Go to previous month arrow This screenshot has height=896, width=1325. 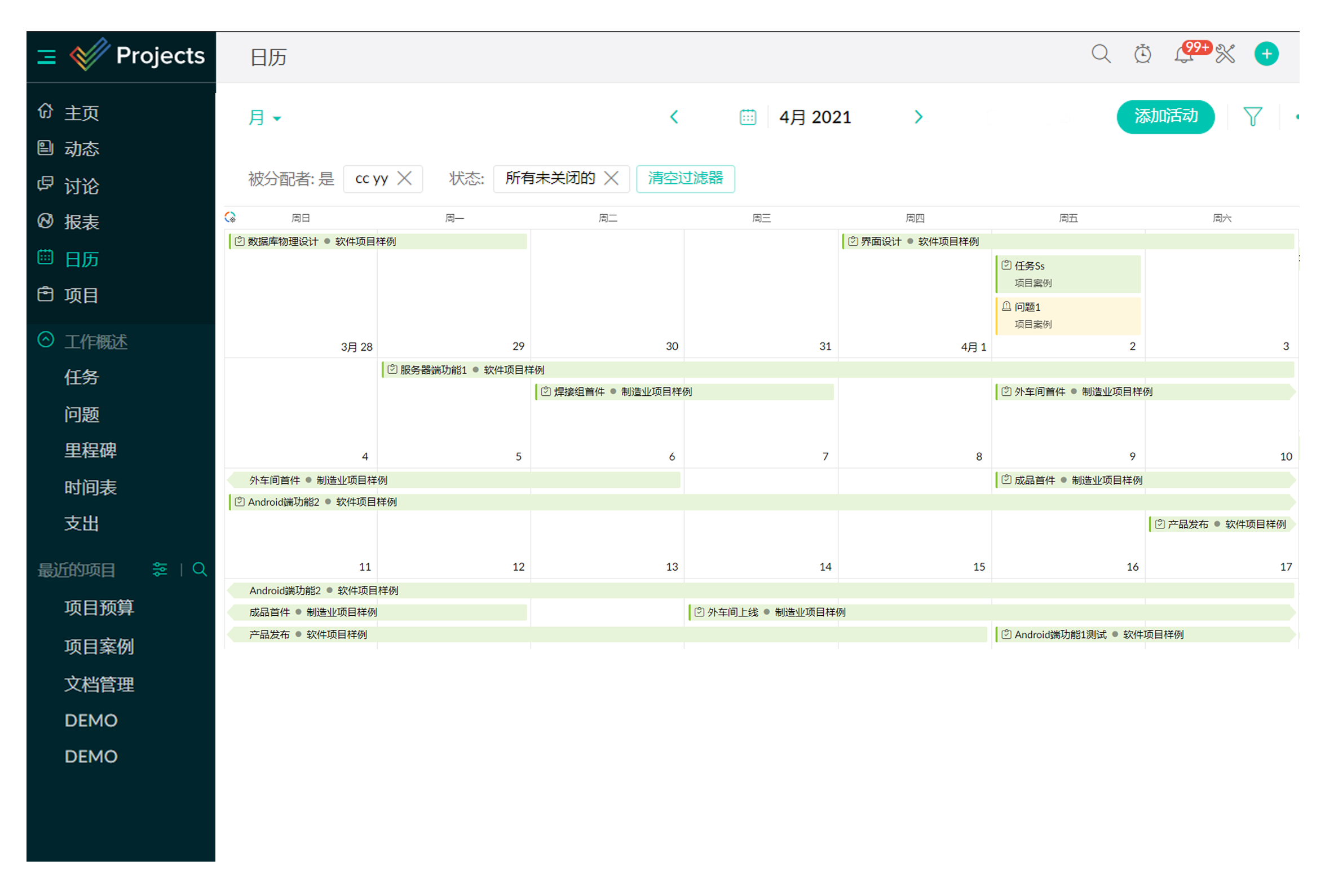point(674,117)
